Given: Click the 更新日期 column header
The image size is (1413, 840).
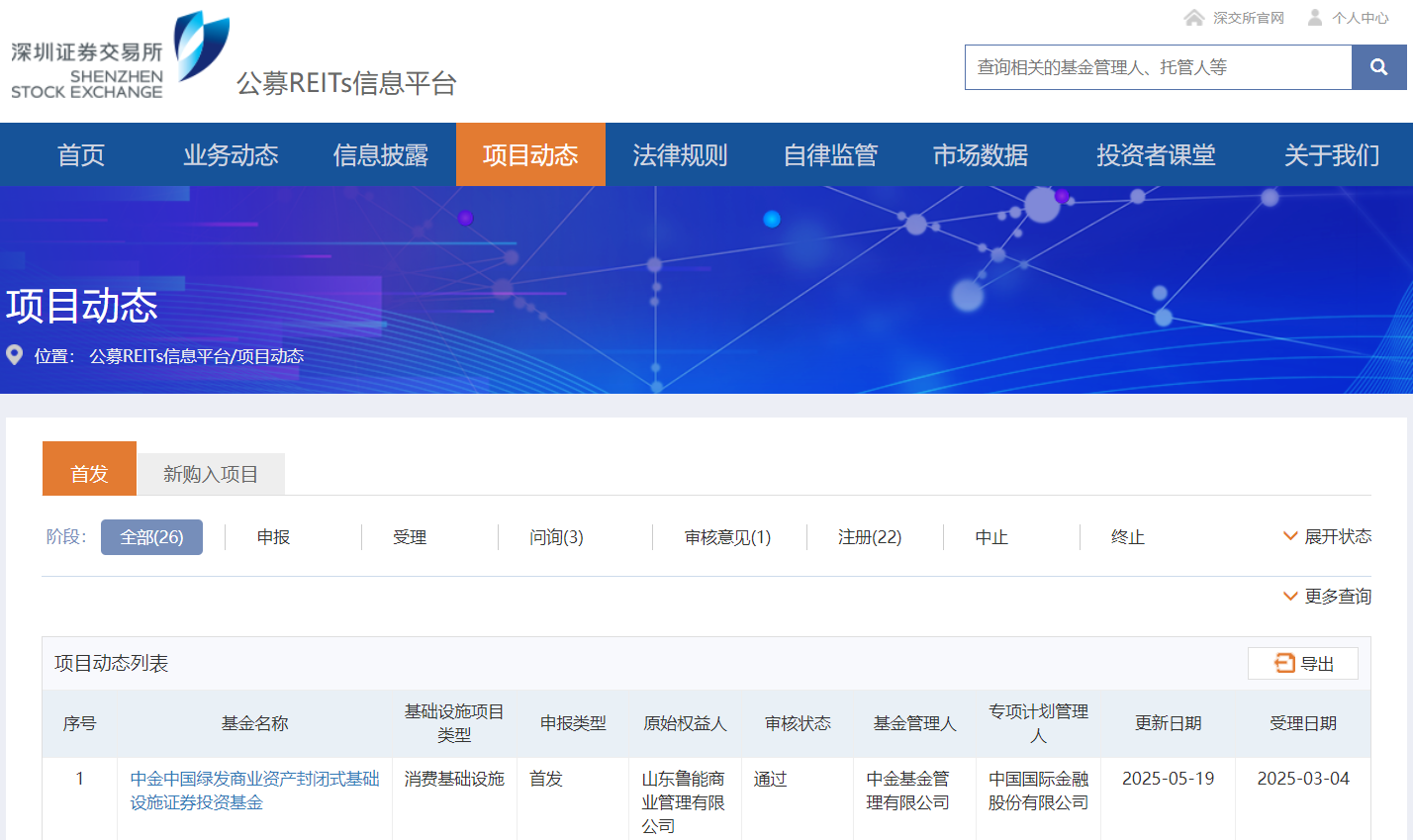Looking at the screenshot, I should coord(1168,723).
